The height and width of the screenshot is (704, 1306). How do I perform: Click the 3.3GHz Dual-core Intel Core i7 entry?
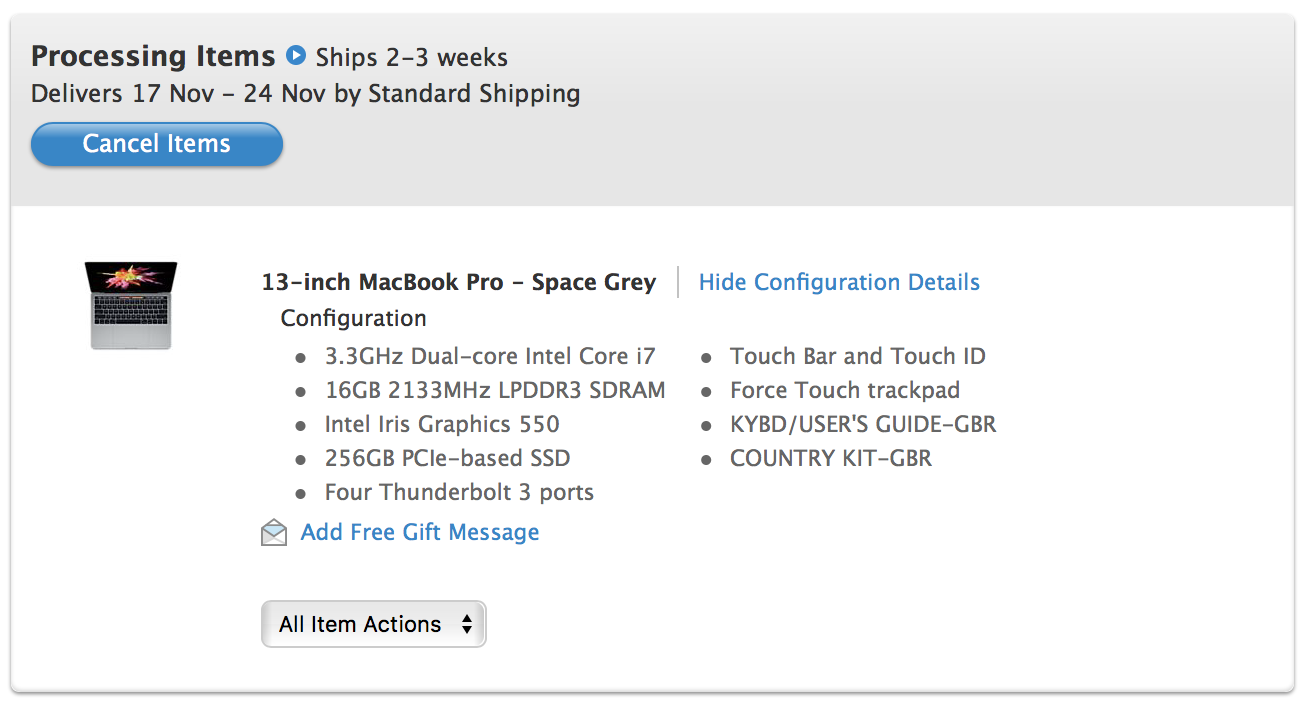click(x=490, y=357)
